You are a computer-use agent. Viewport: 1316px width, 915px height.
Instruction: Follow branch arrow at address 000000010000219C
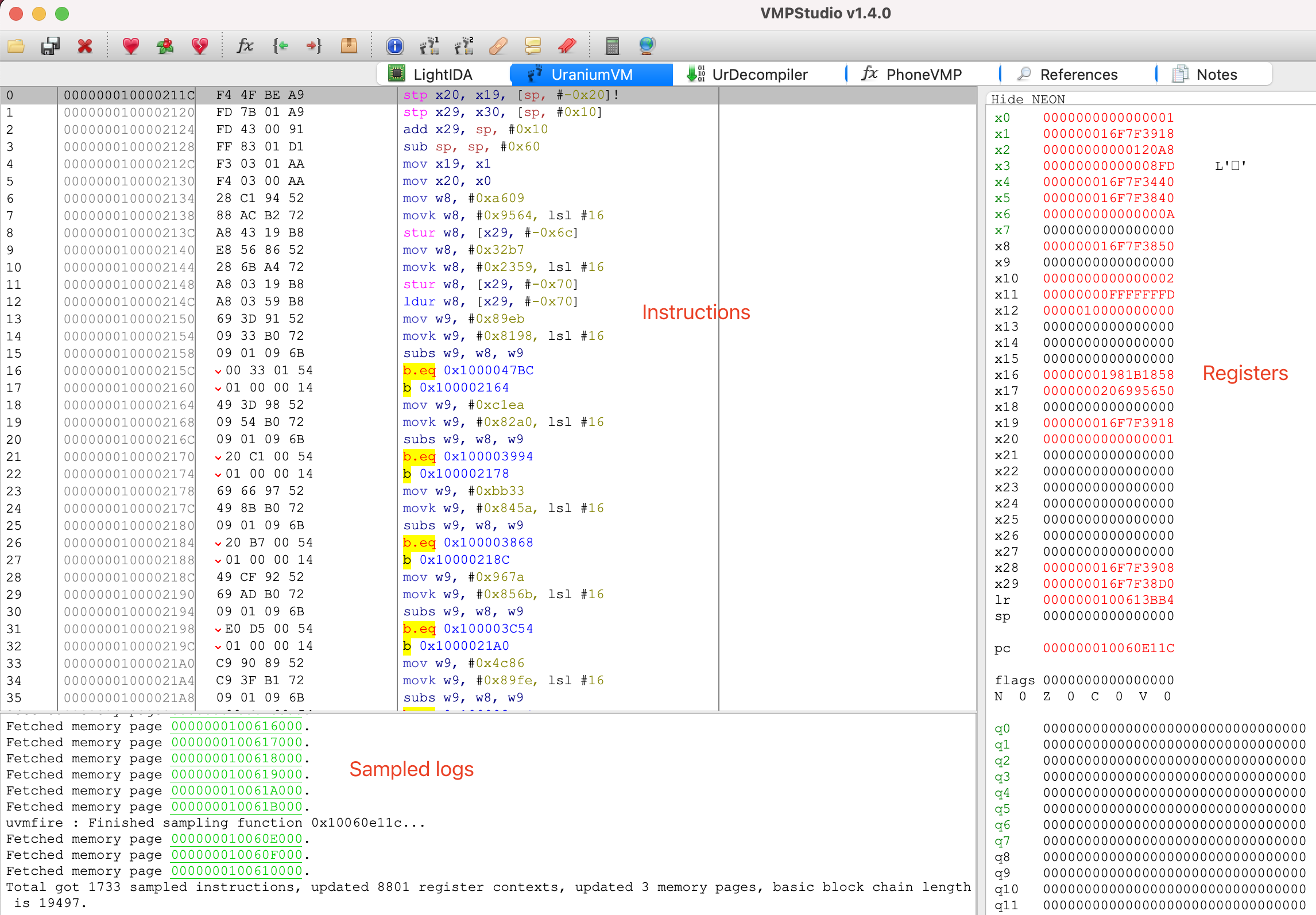click(x=218, y=647)
